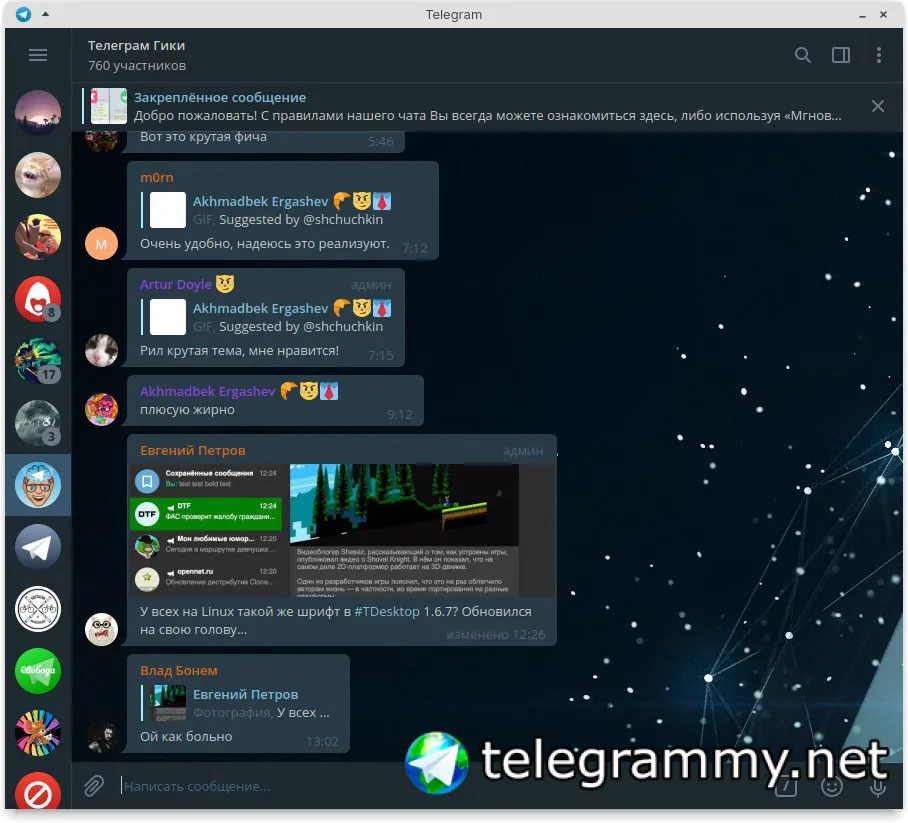Click the m0rn sender name
The height and width of the screenshot is (823, 908).
click(x=156, y=178)
